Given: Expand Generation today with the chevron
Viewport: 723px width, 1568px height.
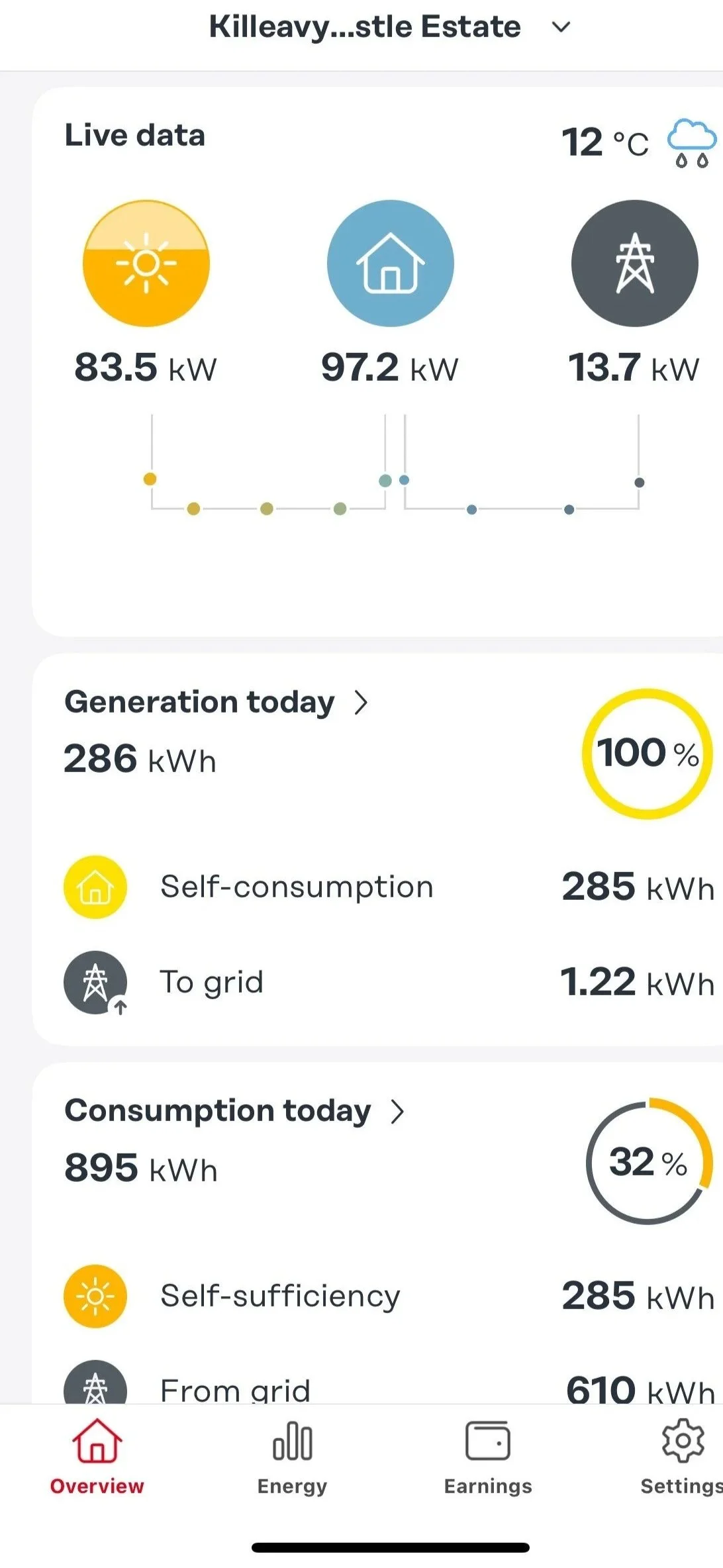Looking at the screenshot, I should [x=361, y=703].
